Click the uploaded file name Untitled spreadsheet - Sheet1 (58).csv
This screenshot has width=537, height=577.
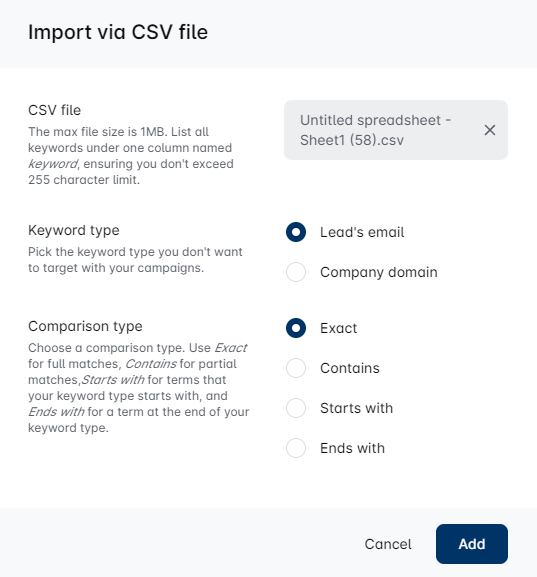click(375, 130)
